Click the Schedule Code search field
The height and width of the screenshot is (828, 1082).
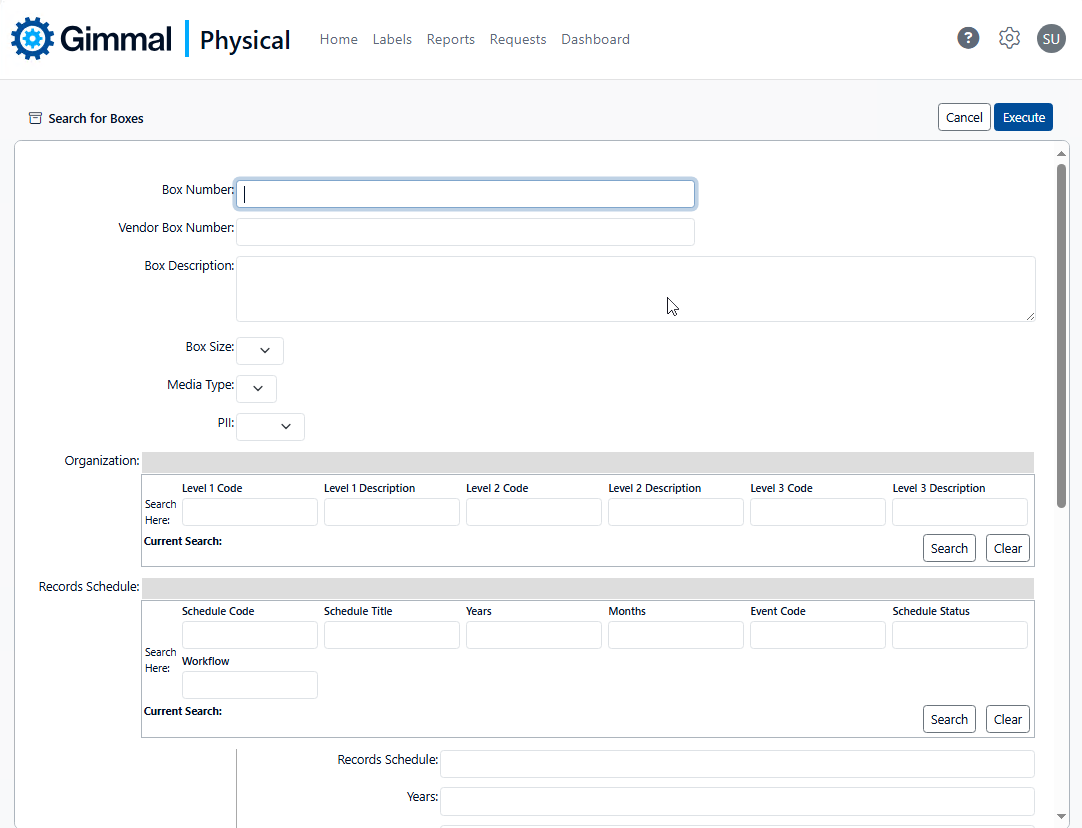coord(250,635)
